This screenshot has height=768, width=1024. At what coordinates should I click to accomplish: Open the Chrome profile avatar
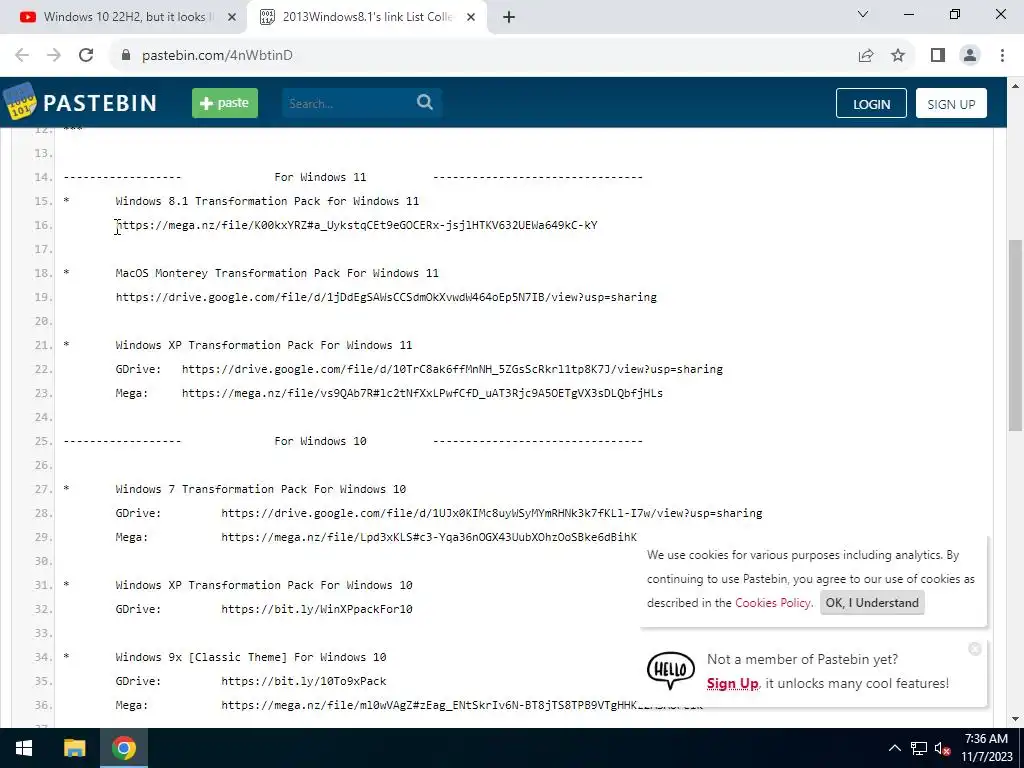pyautogui.click(x=970, y=56)
